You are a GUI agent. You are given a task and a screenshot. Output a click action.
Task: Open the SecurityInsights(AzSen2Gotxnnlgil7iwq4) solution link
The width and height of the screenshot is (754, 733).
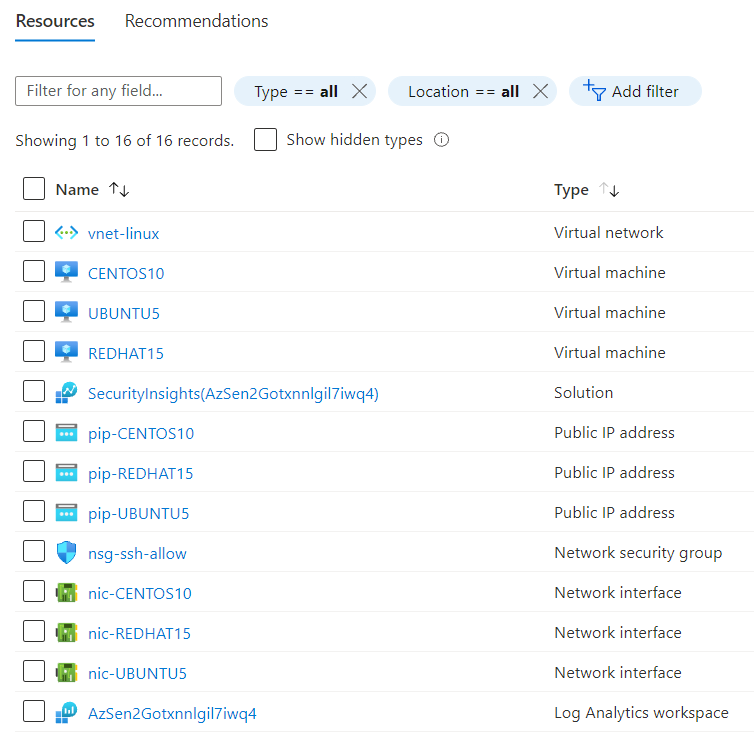point(233,393)
